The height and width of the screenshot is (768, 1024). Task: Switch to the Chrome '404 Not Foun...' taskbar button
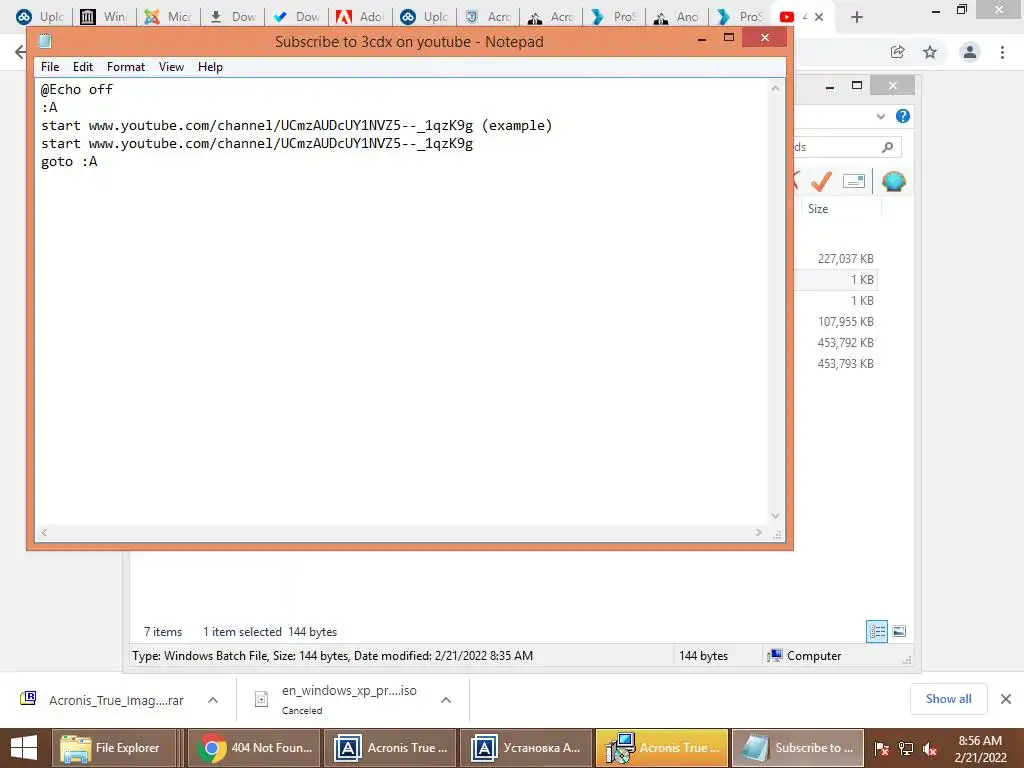click(255, 748)
